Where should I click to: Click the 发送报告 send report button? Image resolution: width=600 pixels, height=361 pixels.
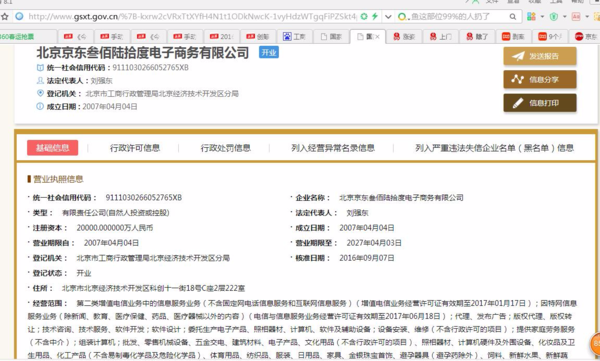(540, 57)
